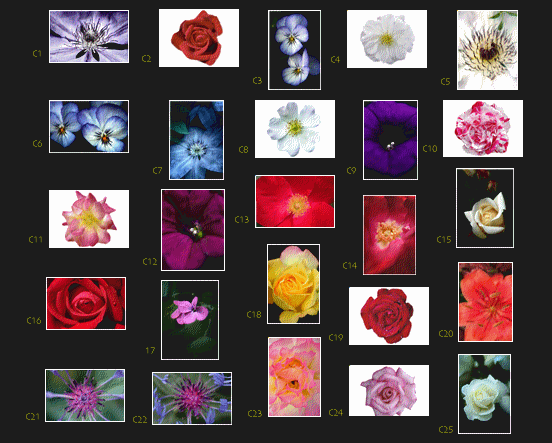Select the C25 white rose thumbnail
This screenshot has width=552, height=443.
tap(484, 394)
